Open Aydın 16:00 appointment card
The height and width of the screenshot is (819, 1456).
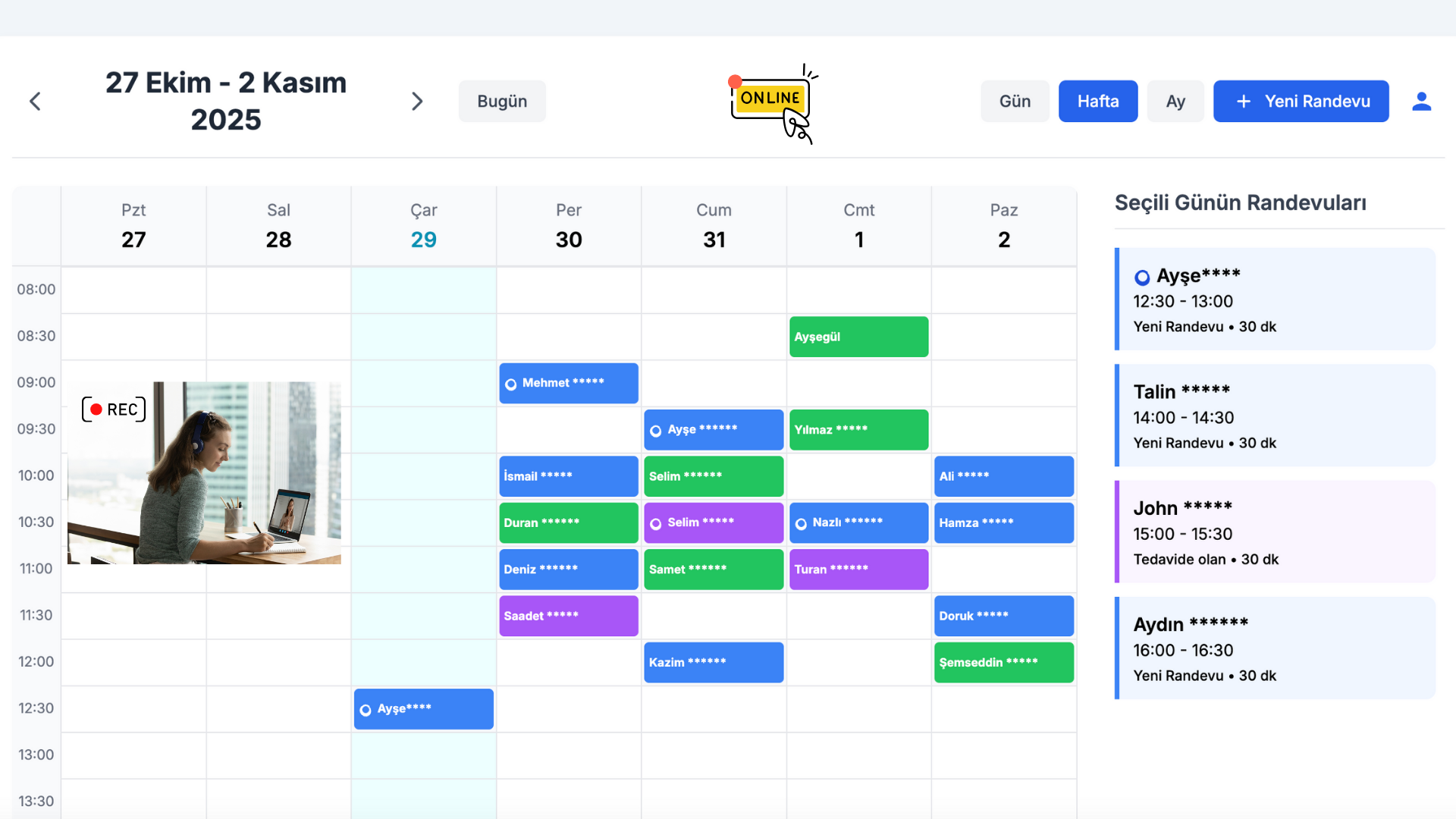1276,648
